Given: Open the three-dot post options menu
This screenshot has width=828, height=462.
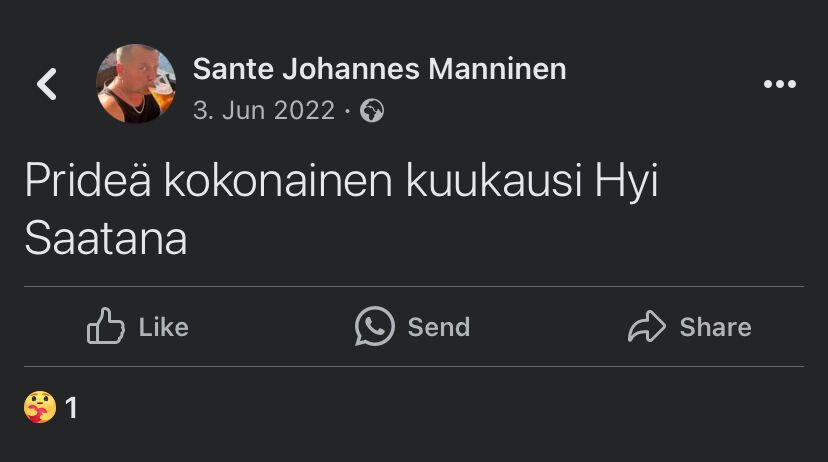Looking at the screenshot, I should (779, 84).
